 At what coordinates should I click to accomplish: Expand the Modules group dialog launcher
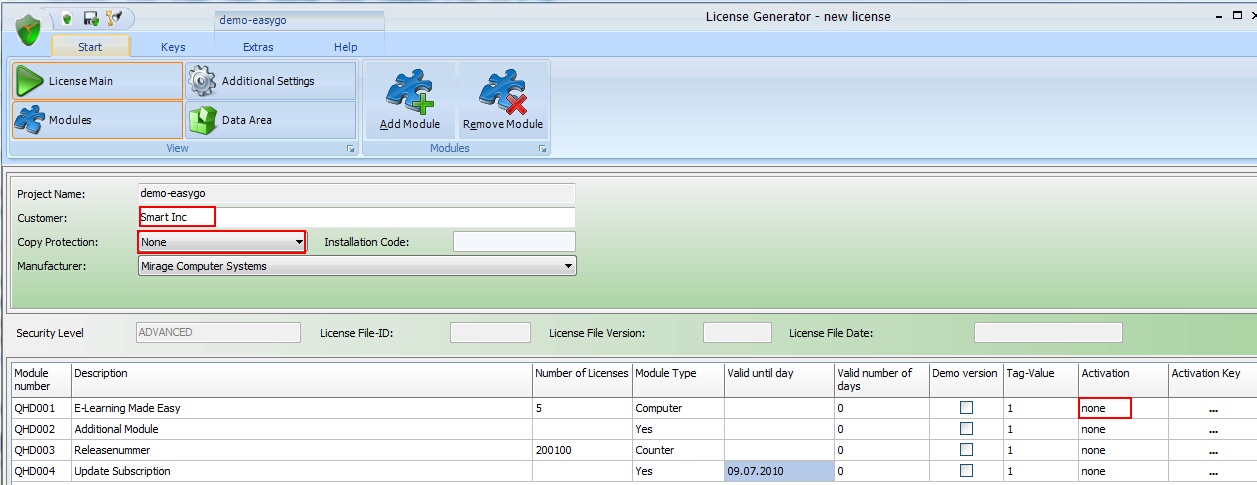pos(542,149)
